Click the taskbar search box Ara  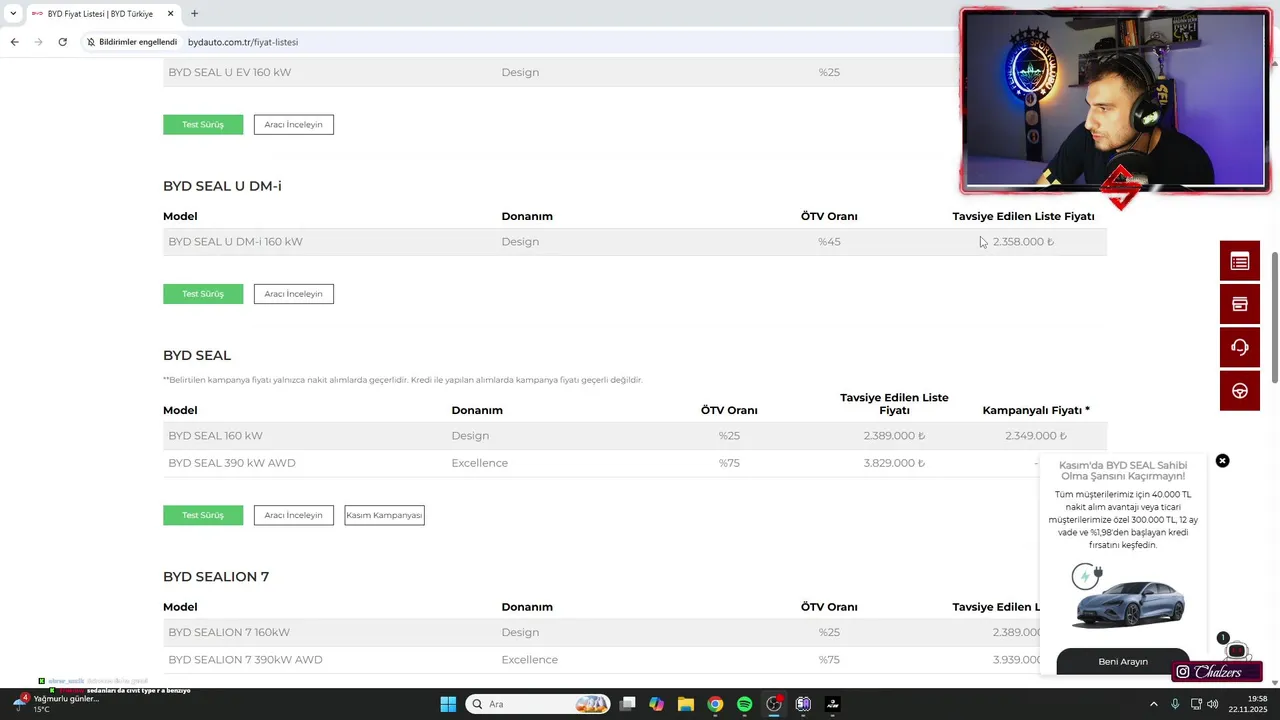click(538, 704)
